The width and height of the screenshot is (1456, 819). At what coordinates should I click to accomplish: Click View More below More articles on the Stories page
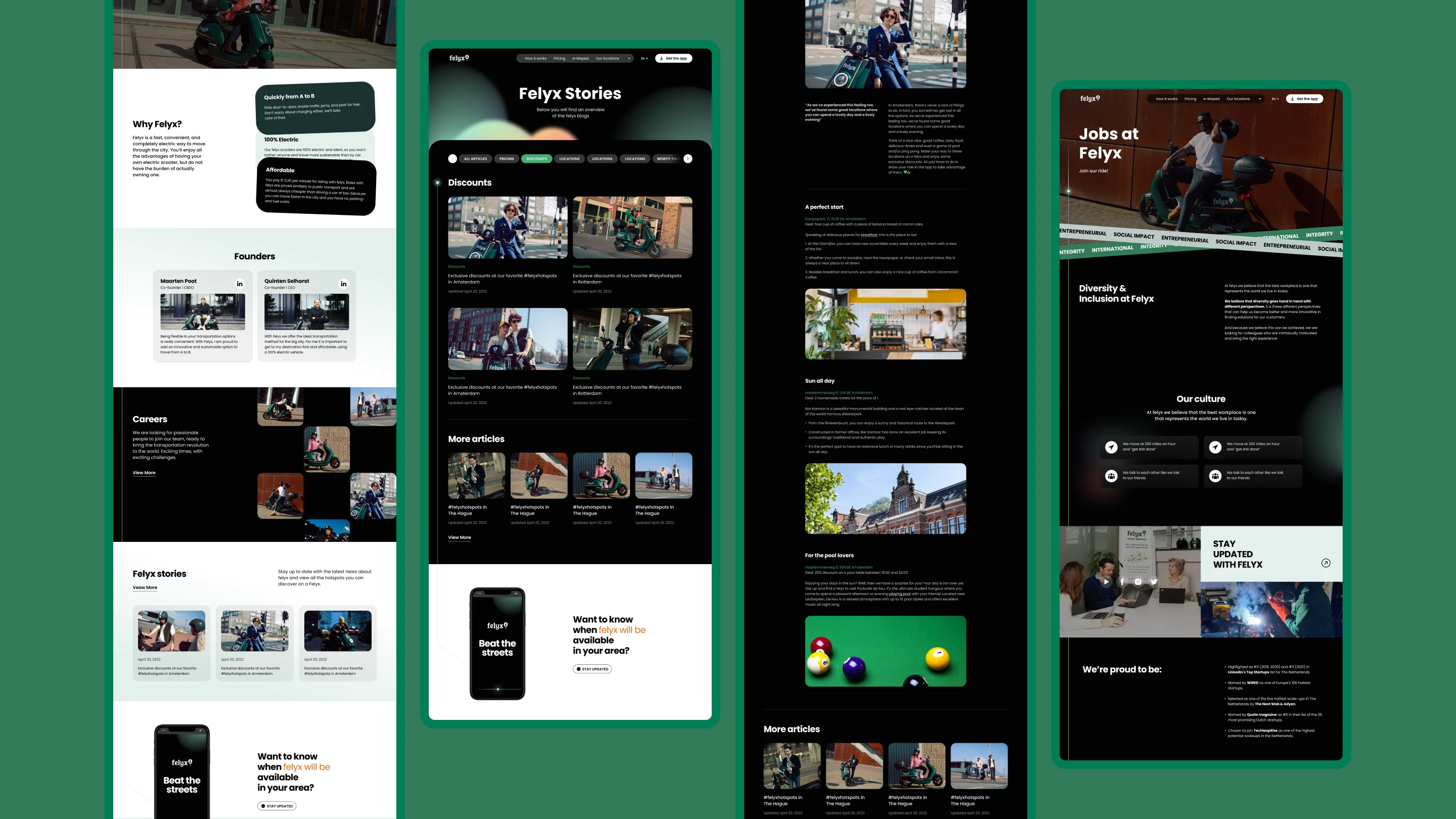[459, 537]
